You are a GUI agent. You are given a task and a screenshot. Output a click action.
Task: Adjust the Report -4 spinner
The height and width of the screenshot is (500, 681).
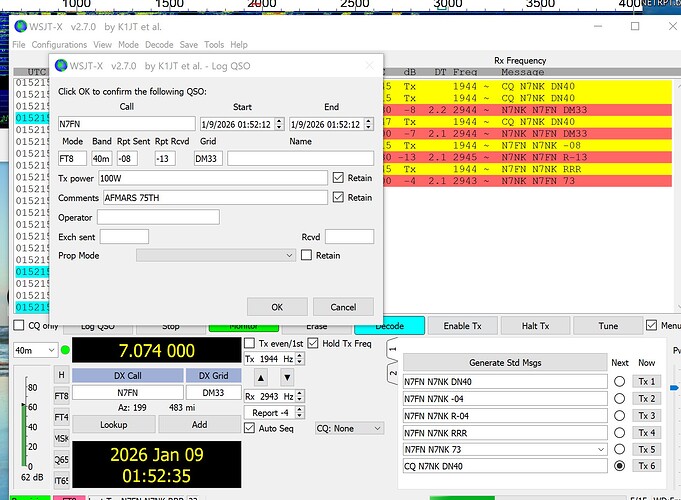[x=300, y=412]
